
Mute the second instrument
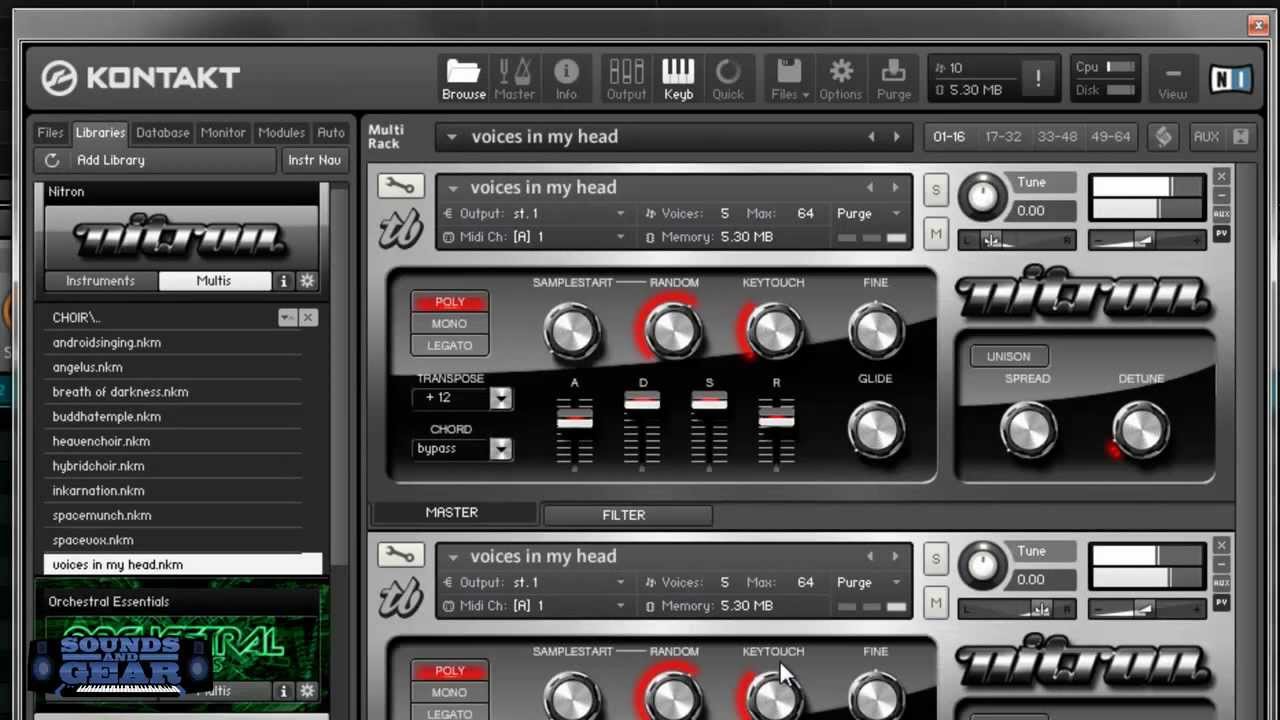pyautogui.click(x=936, y=602)
